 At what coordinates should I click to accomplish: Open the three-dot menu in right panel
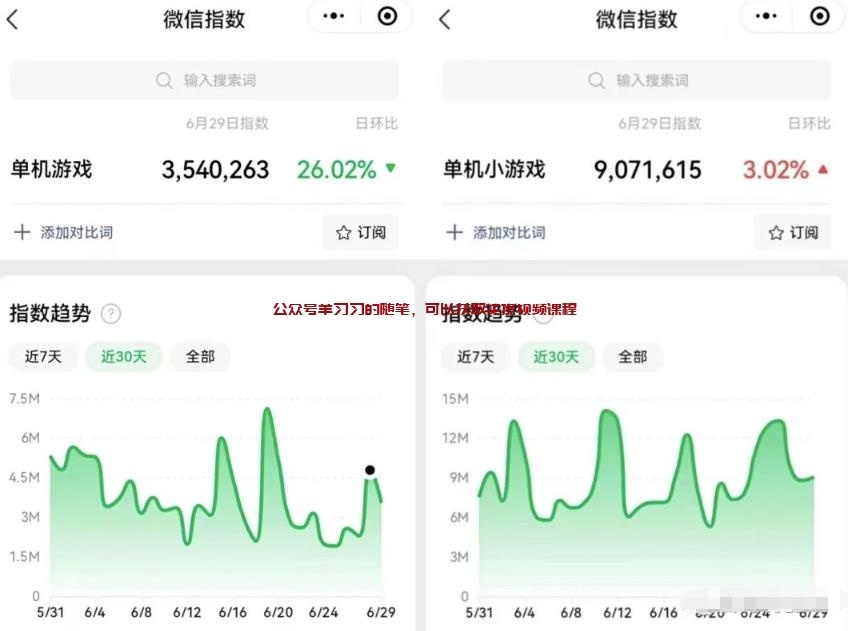click(x=767, y=16)
